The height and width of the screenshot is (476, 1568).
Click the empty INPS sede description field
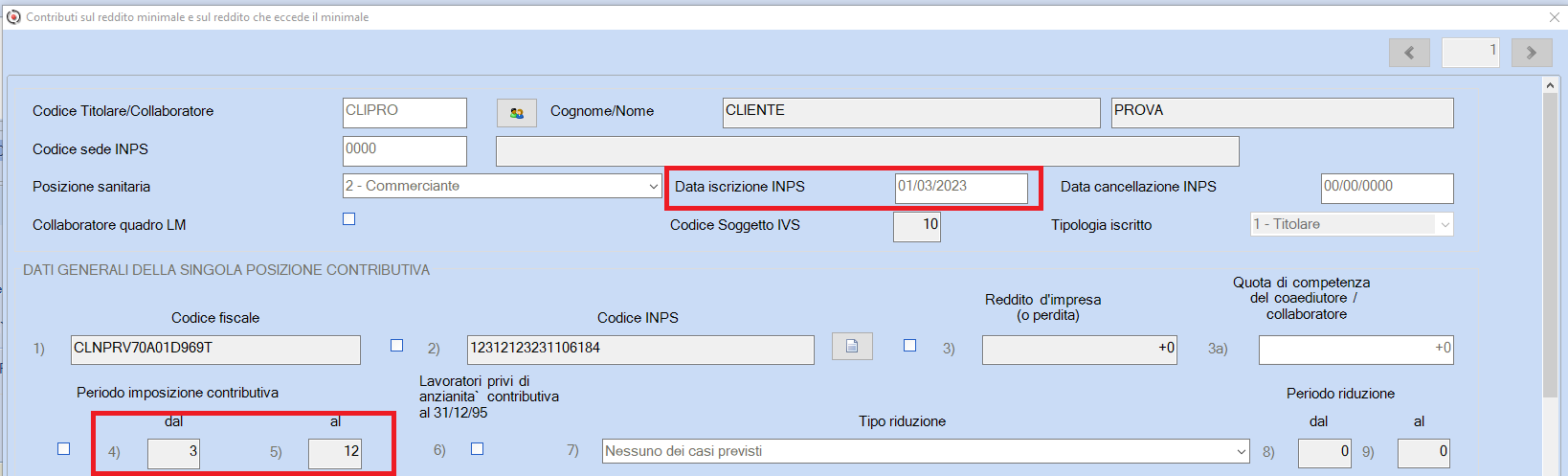click(x=867, y=151)
